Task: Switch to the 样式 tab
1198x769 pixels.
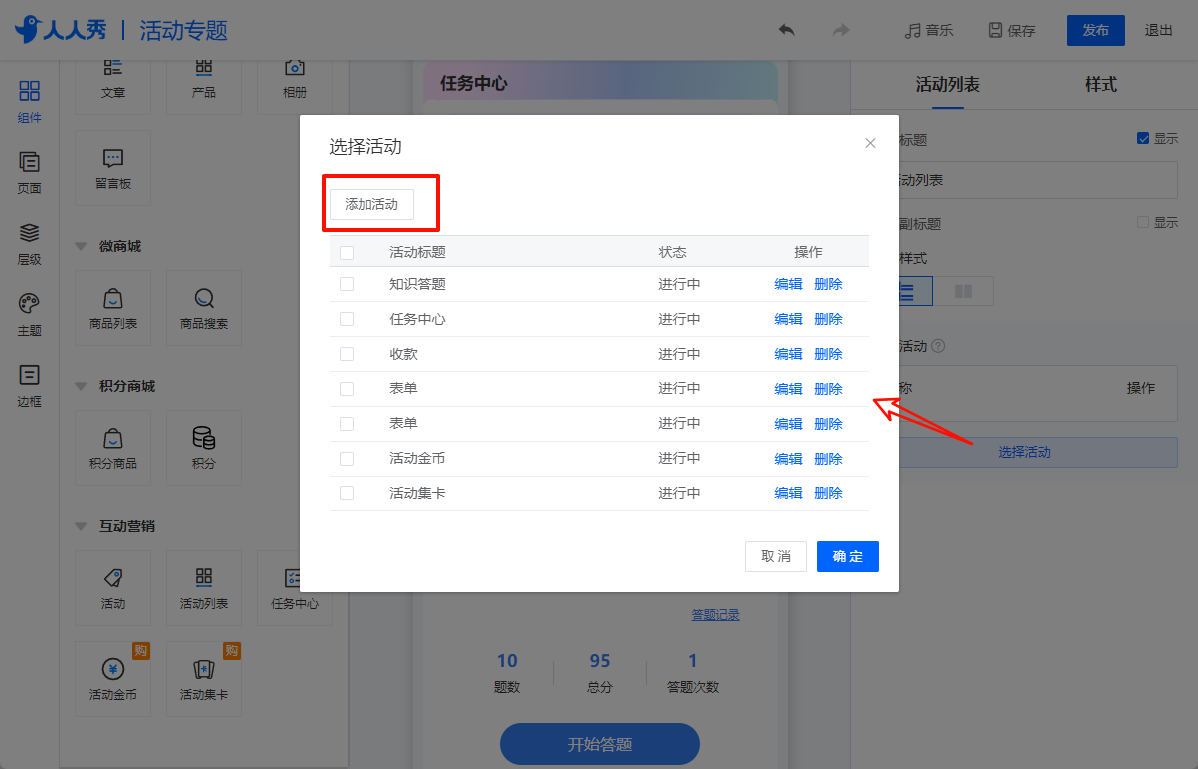Action: 1101,85
